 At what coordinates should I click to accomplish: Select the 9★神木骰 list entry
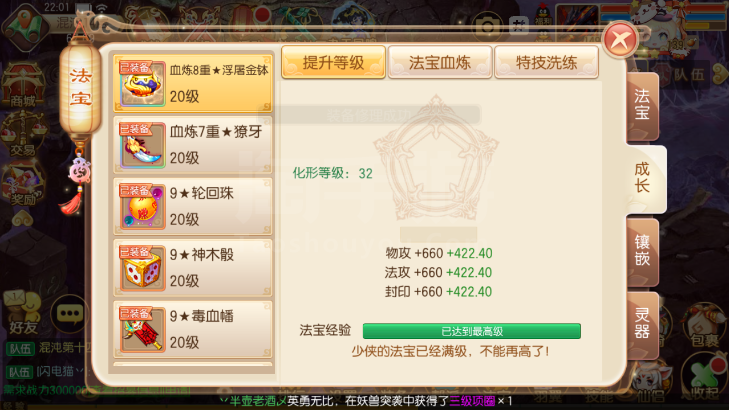193,268
